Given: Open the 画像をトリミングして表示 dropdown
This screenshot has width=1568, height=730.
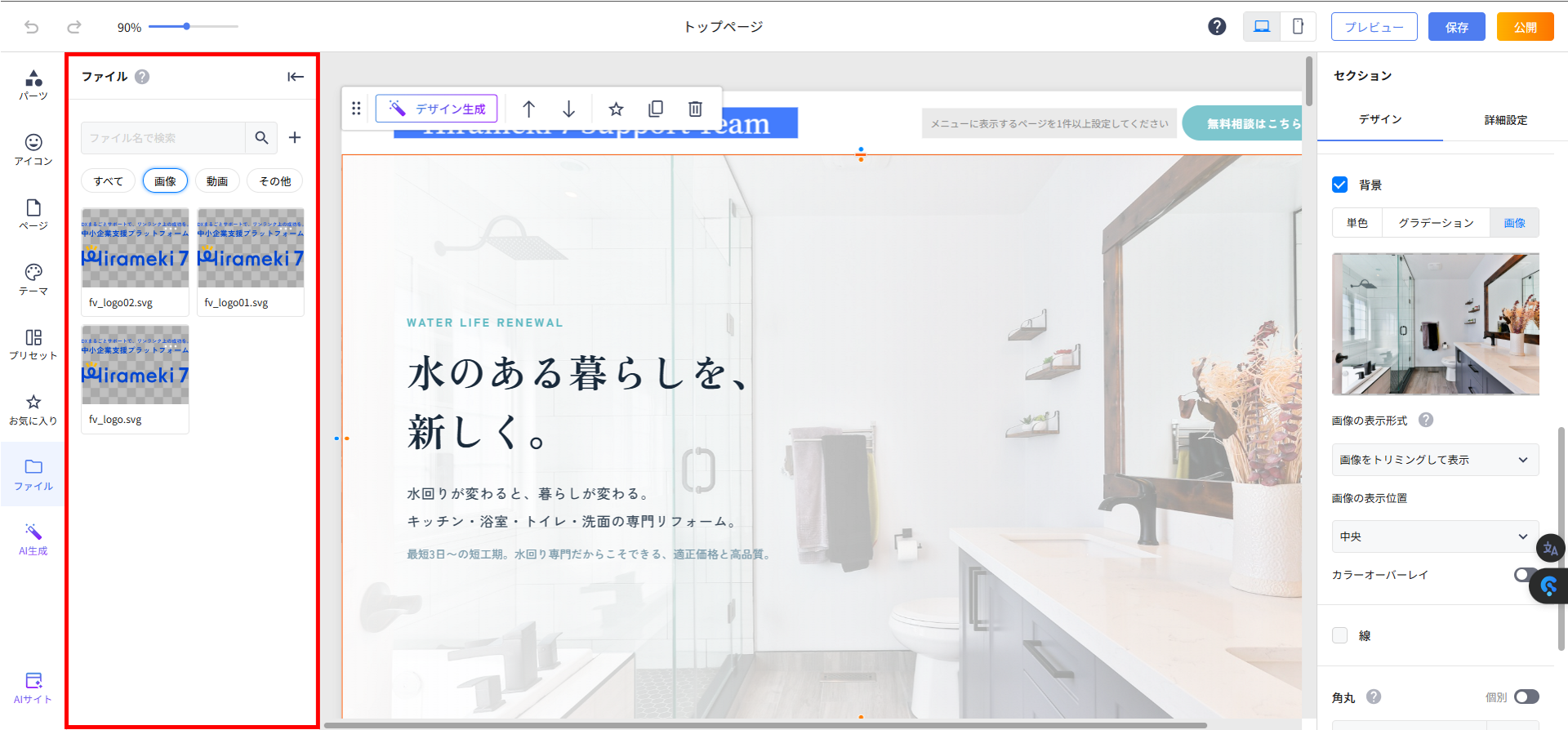Looking at the screenshot, I should (1435, 460).
